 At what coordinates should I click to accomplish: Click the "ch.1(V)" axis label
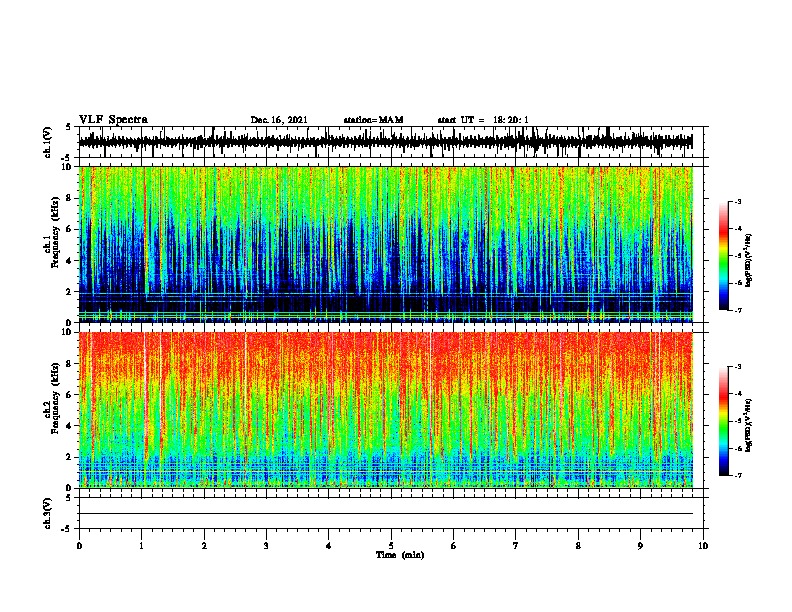[x=47, y=142]
